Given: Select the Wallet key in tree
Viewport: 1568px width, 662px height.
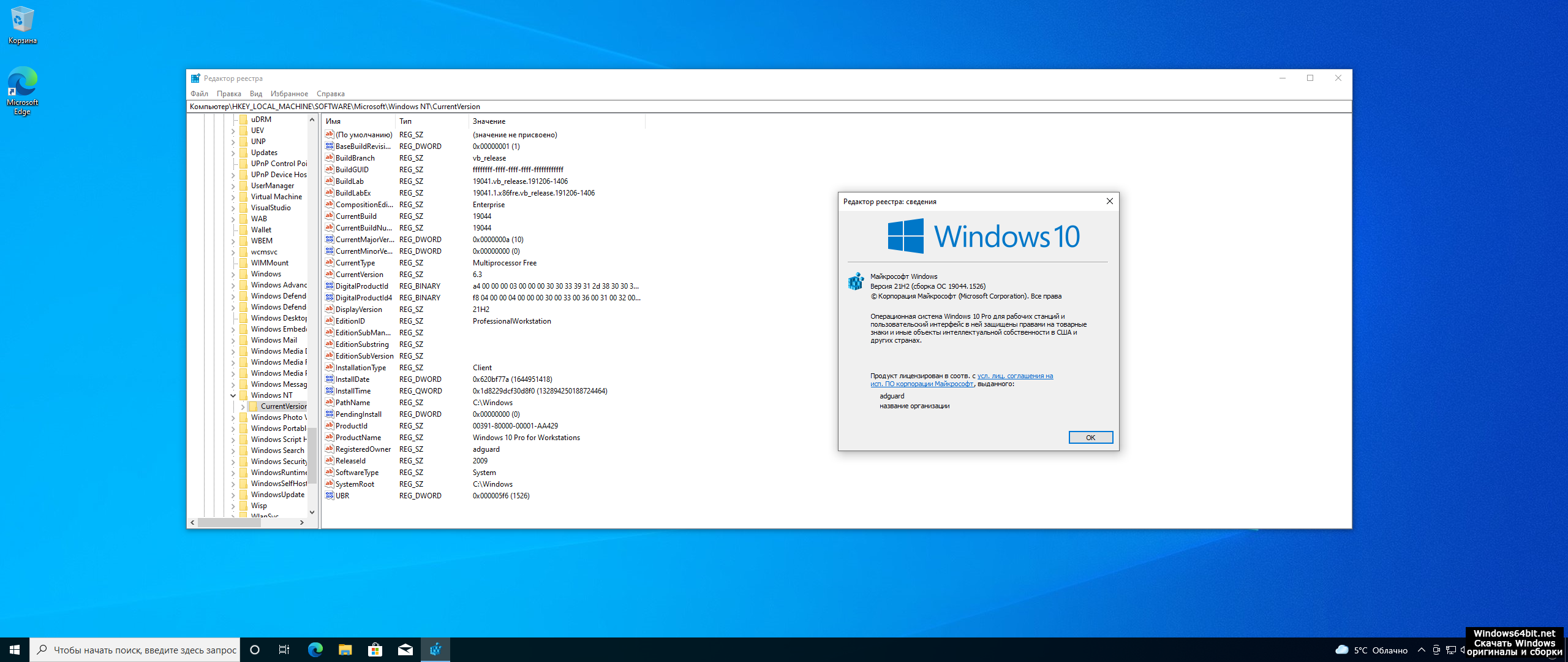Looking at the screenshot, I should coord(261,230).
